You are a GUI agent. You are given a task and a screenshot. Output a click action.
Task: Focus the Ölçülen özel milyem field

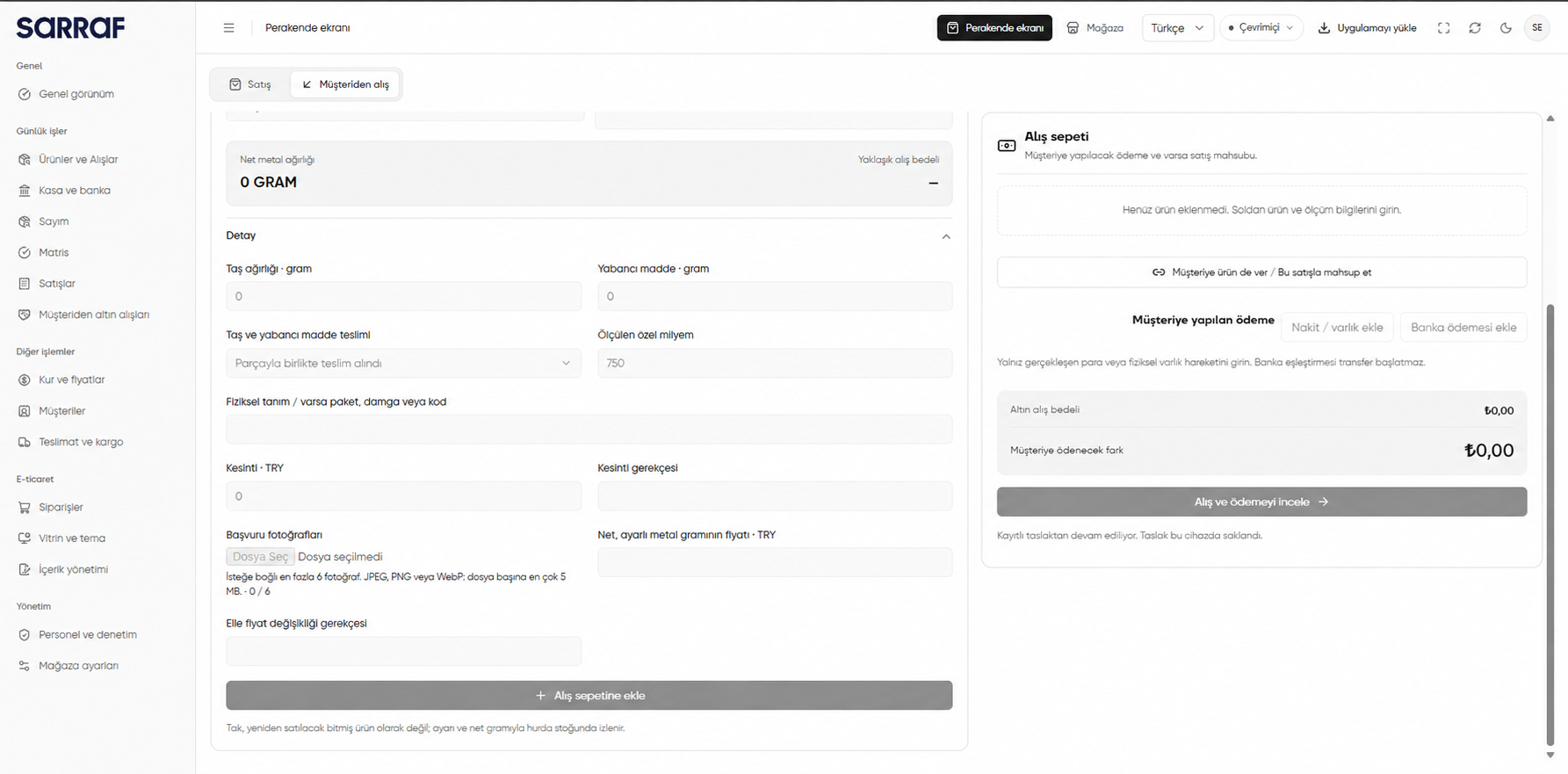tap(775, 363)
